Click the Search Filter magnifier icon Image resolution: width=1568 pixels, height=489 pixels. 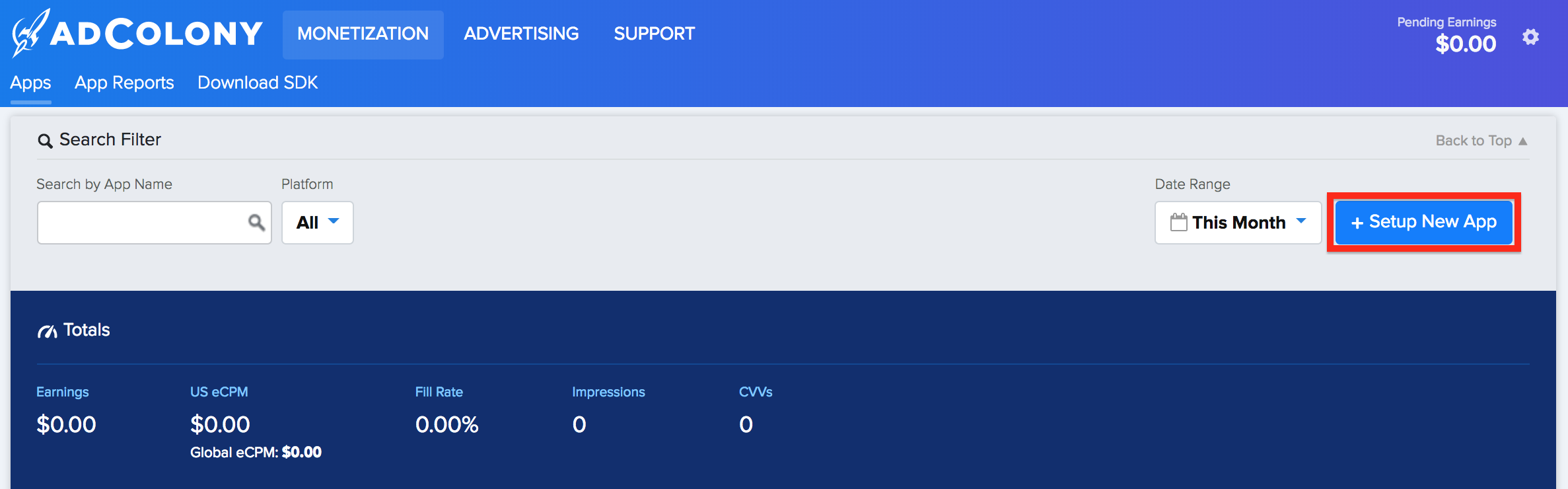45,141
